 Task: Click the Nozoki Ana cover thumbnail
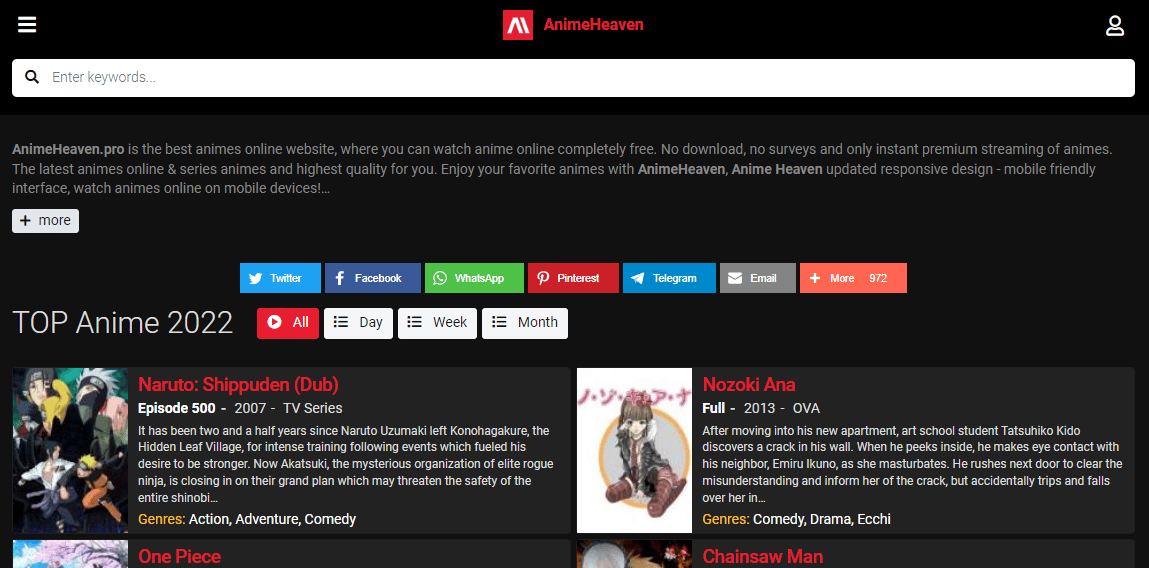point(635,450)
